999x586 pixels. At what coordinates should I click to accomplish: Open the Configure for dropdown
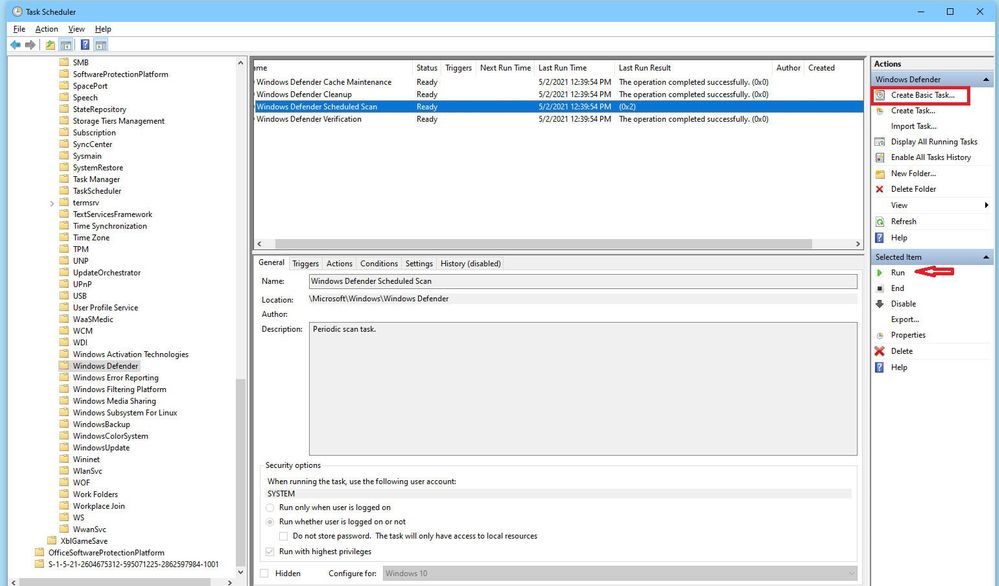(x=620, y=573)
